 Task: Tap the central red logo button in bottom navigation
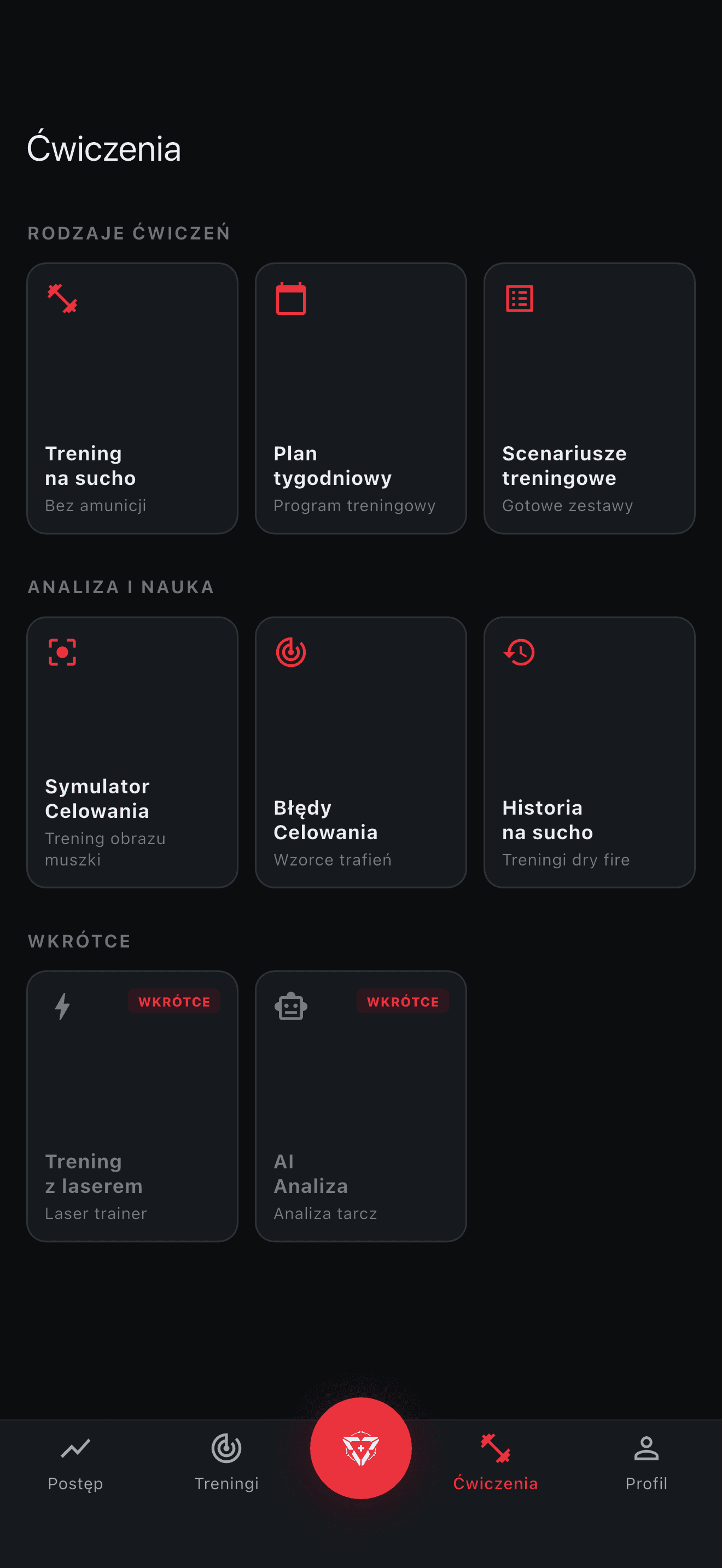[361, 1449]
